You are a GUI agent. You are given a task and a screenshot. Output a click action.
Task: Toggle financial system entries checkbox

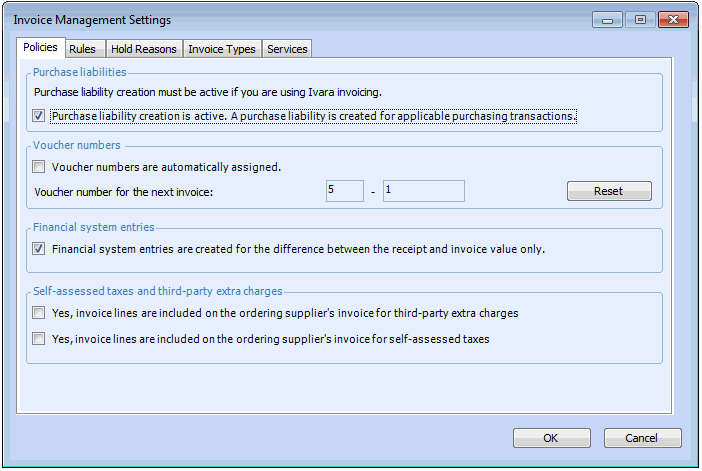tap(39, 249)
